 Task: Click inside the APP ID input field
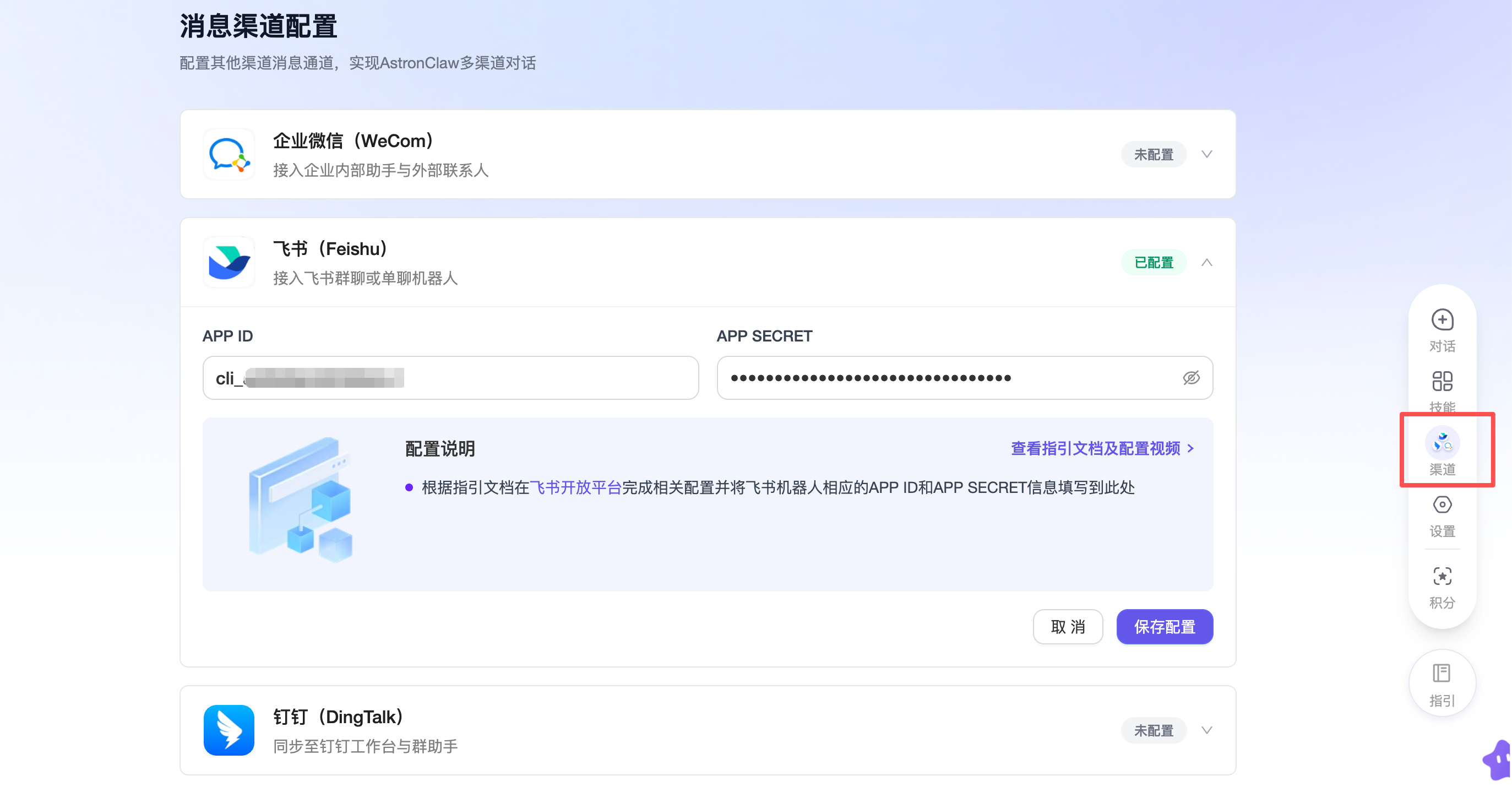[450, 377]
